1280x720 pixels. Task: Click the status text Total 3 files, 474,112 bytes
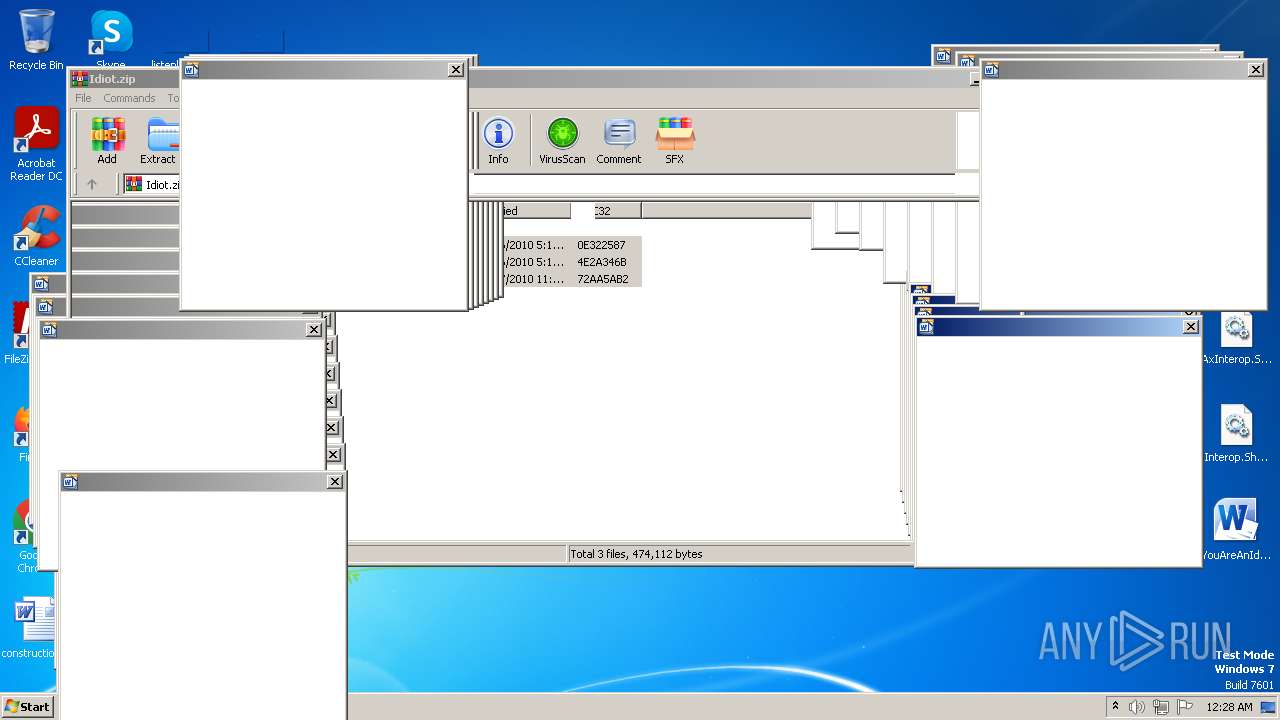(x=636, y=554)
